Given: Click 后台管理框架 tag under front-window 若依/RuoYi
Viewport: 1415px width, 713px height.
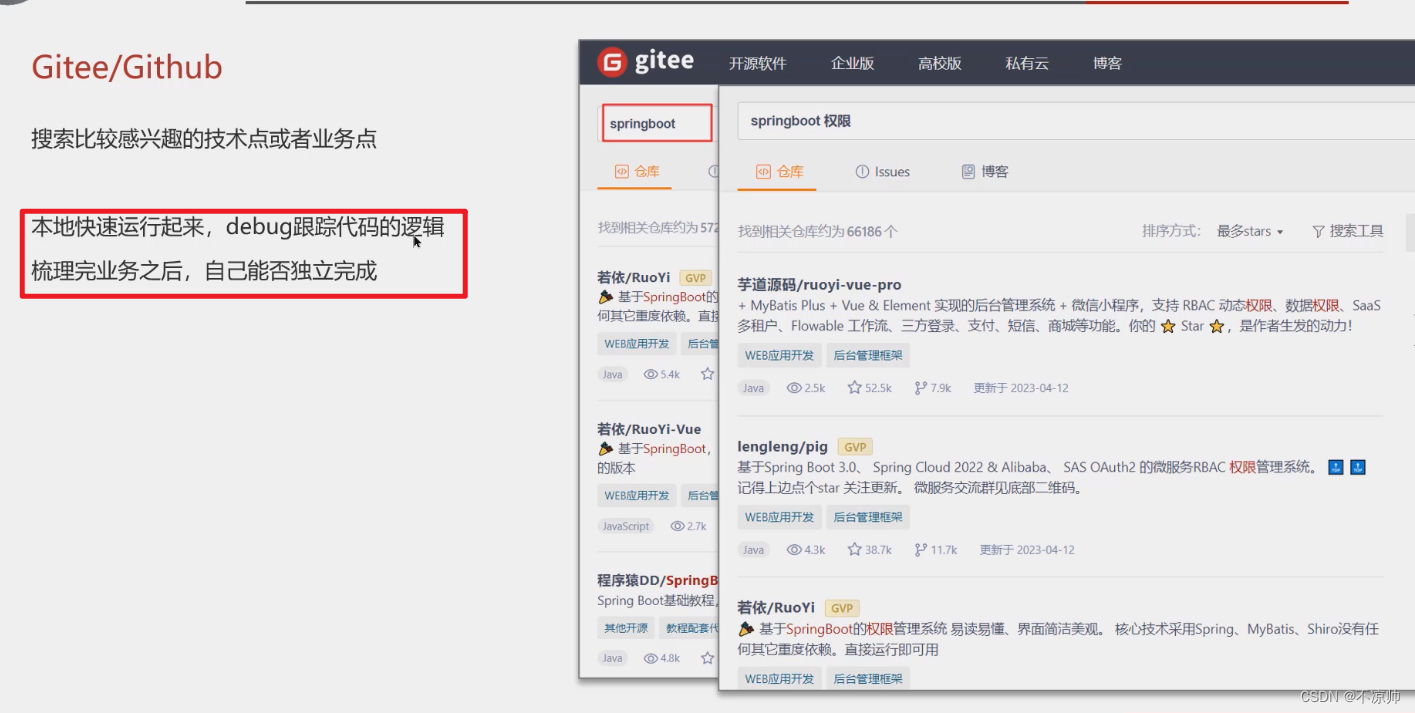Looking at the screenshot, I should tap(868, 678).
